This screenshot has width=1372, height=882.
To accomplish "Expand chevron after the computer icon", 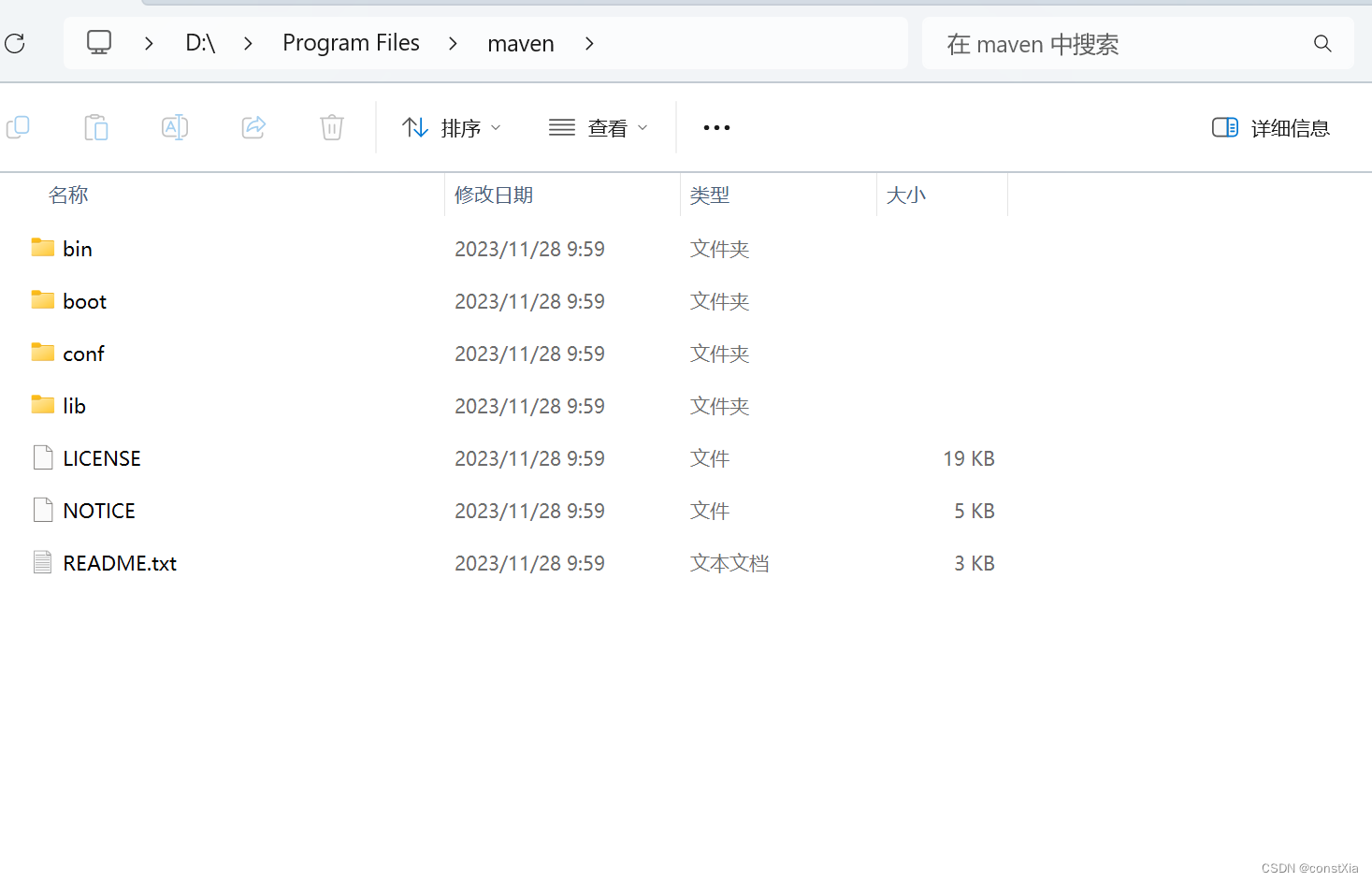I will (149, 43).
